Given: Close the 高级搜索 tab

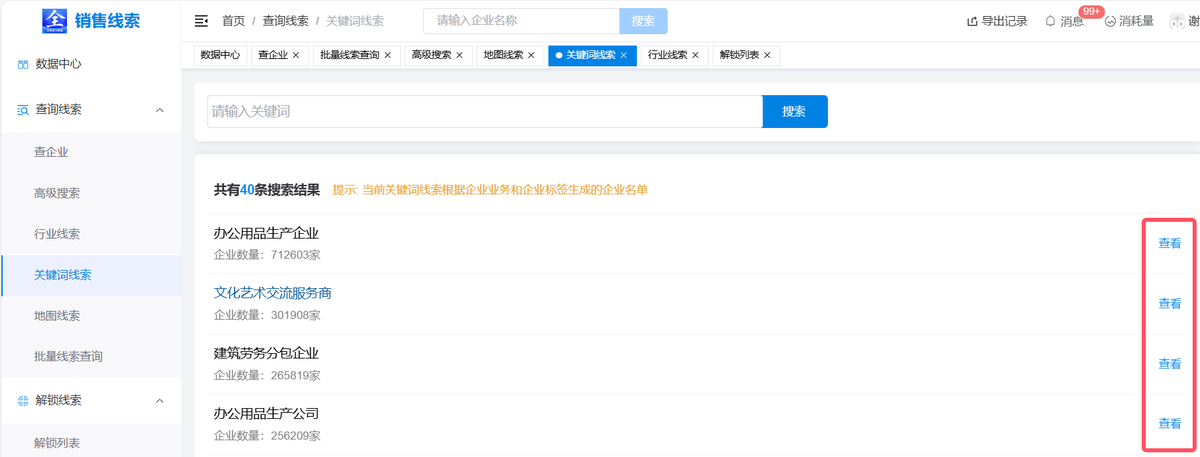Looking at the screenshot, I should point(460,56).
